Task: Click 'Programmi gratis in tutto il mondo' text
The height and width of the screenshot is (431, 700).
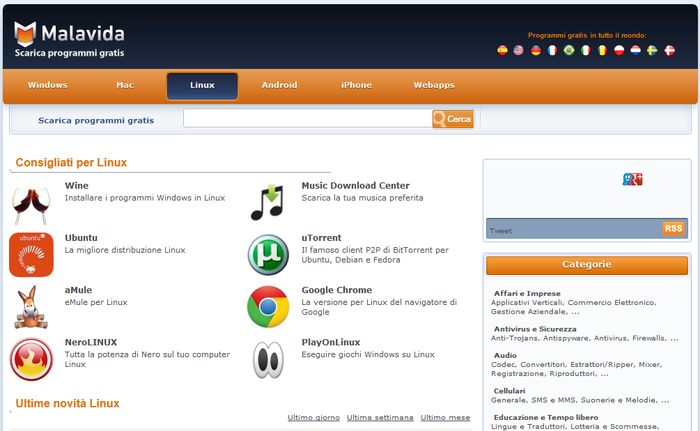Action: coord(587,35)
